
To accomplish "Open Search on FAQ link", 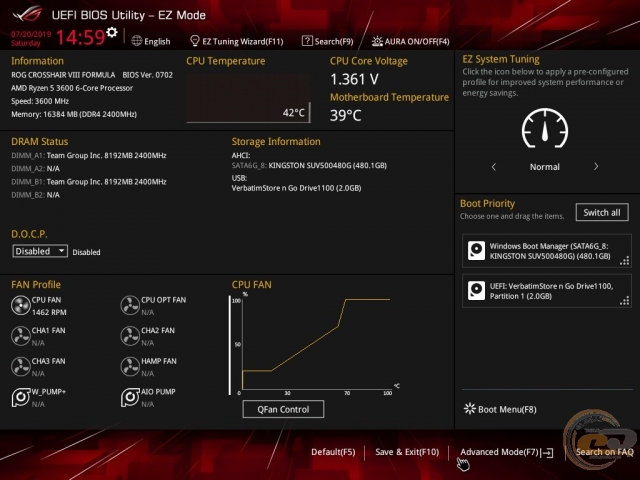I will [604, 452].
